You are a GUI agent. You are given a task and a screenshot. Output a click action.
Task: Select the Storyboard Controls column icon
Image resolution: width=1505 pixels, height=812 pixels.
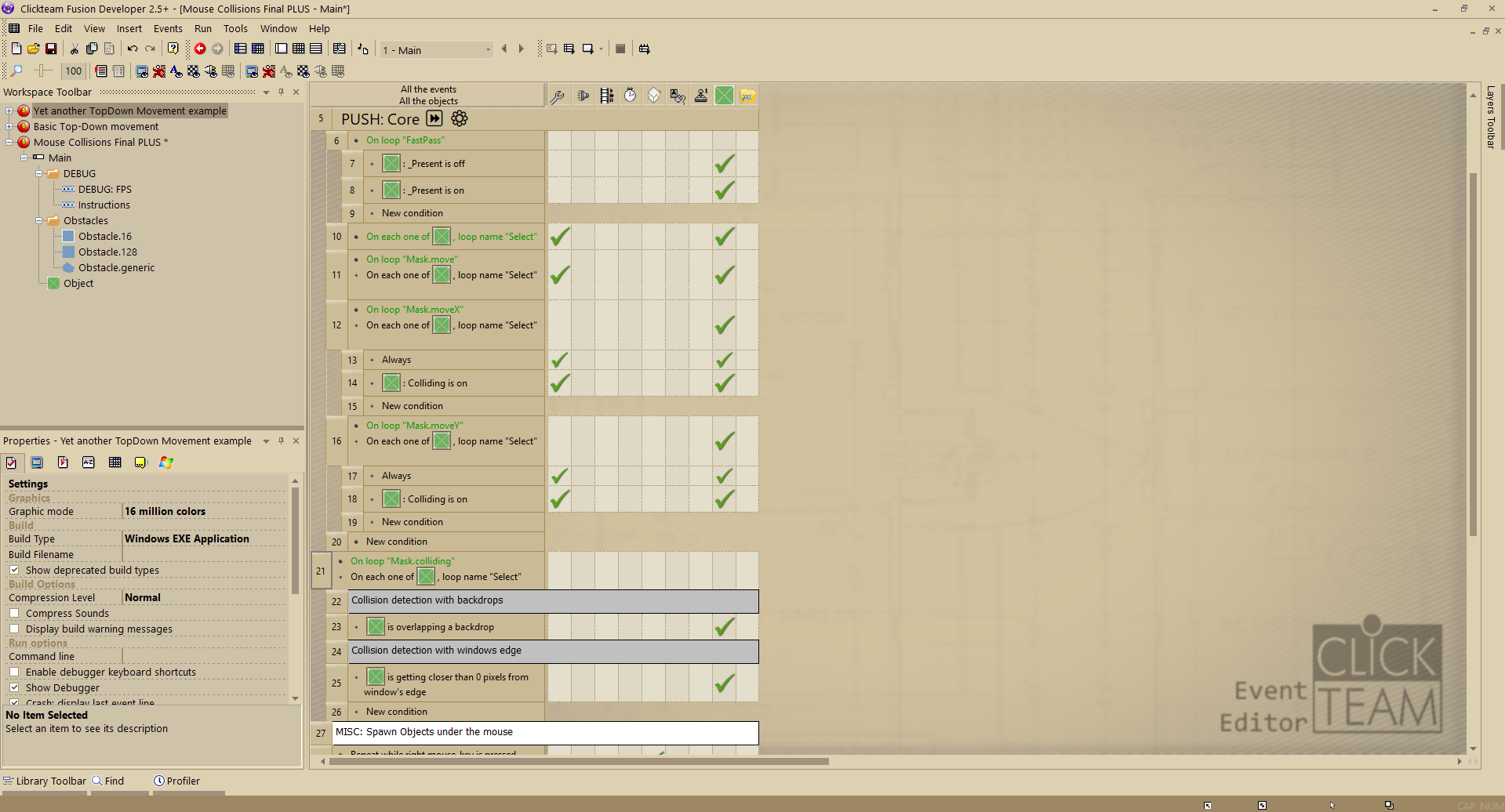(x=607, y=96)
